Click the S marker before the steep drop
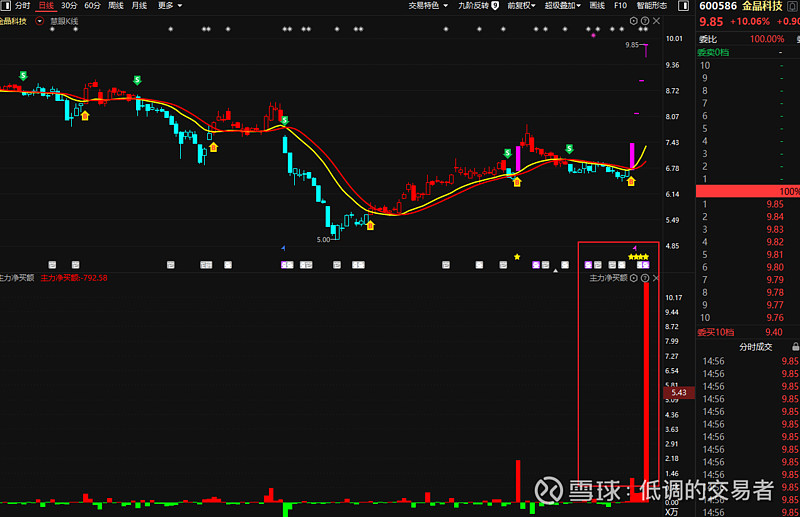 pos(285,120)
